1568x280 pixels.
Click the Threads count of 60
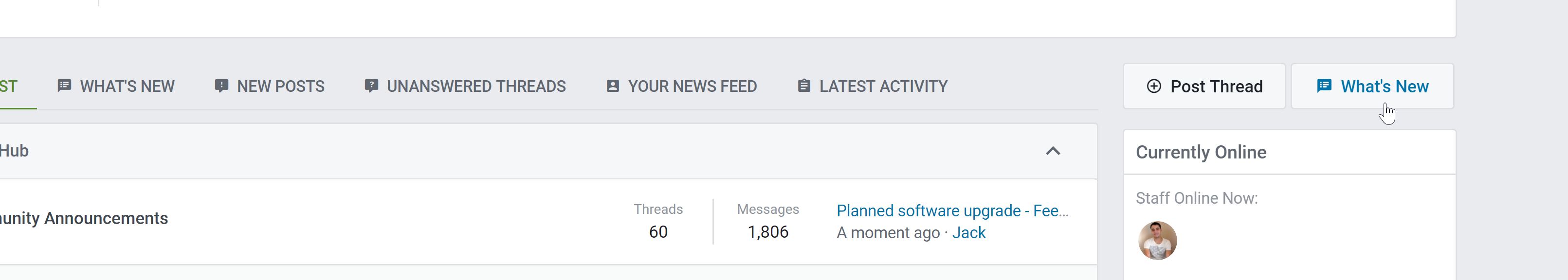[658, 231]
